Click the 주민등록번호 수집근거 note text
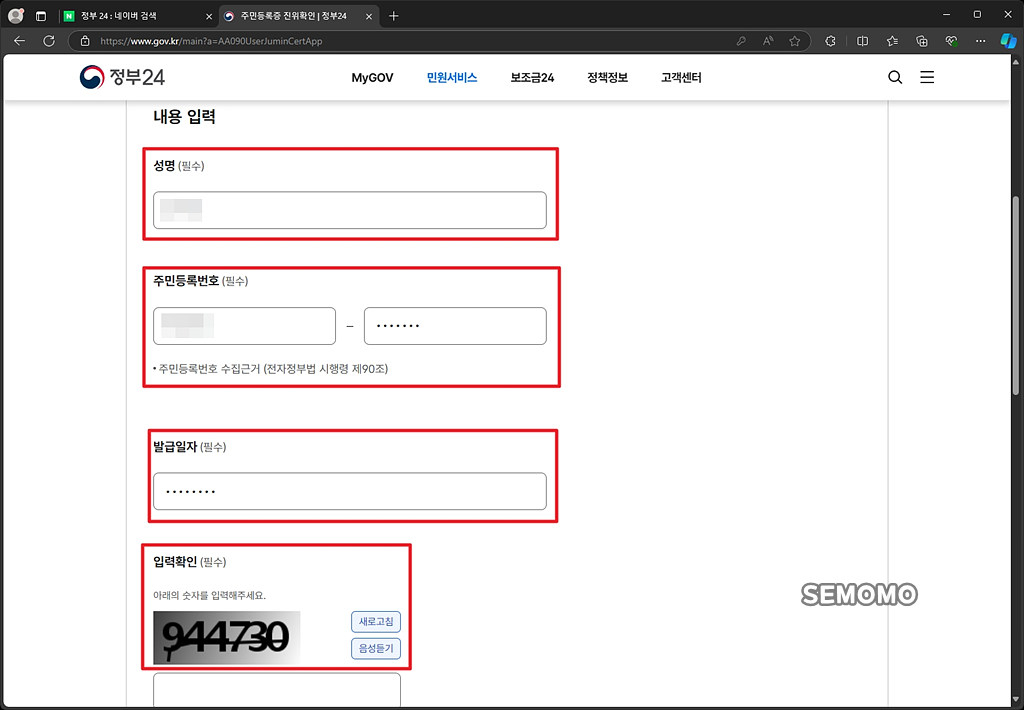1024x710 pixels. tap(271, 369)
